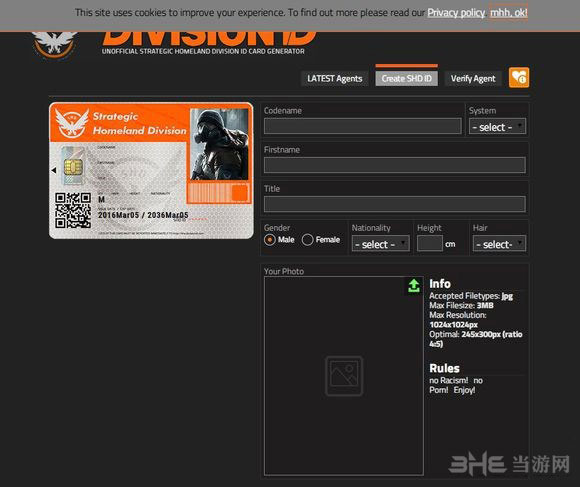Open the Hair select dropdown
580x487 pixels.
click(499, 244)
